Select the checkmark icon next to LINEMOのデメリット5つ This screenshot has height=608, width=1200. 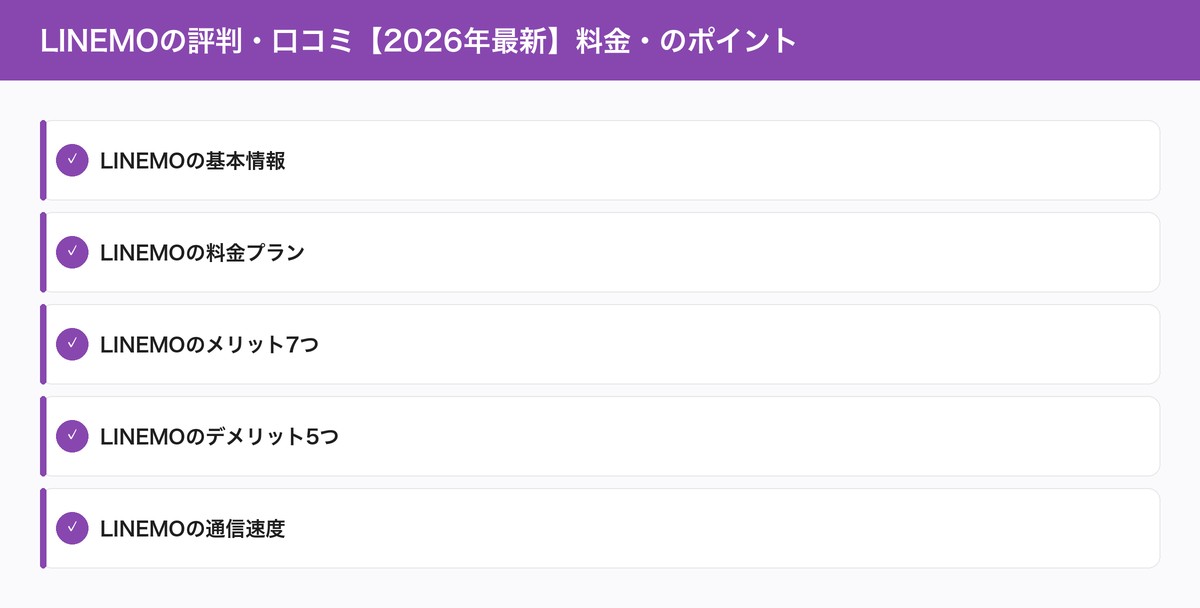[x=71, y=436]
